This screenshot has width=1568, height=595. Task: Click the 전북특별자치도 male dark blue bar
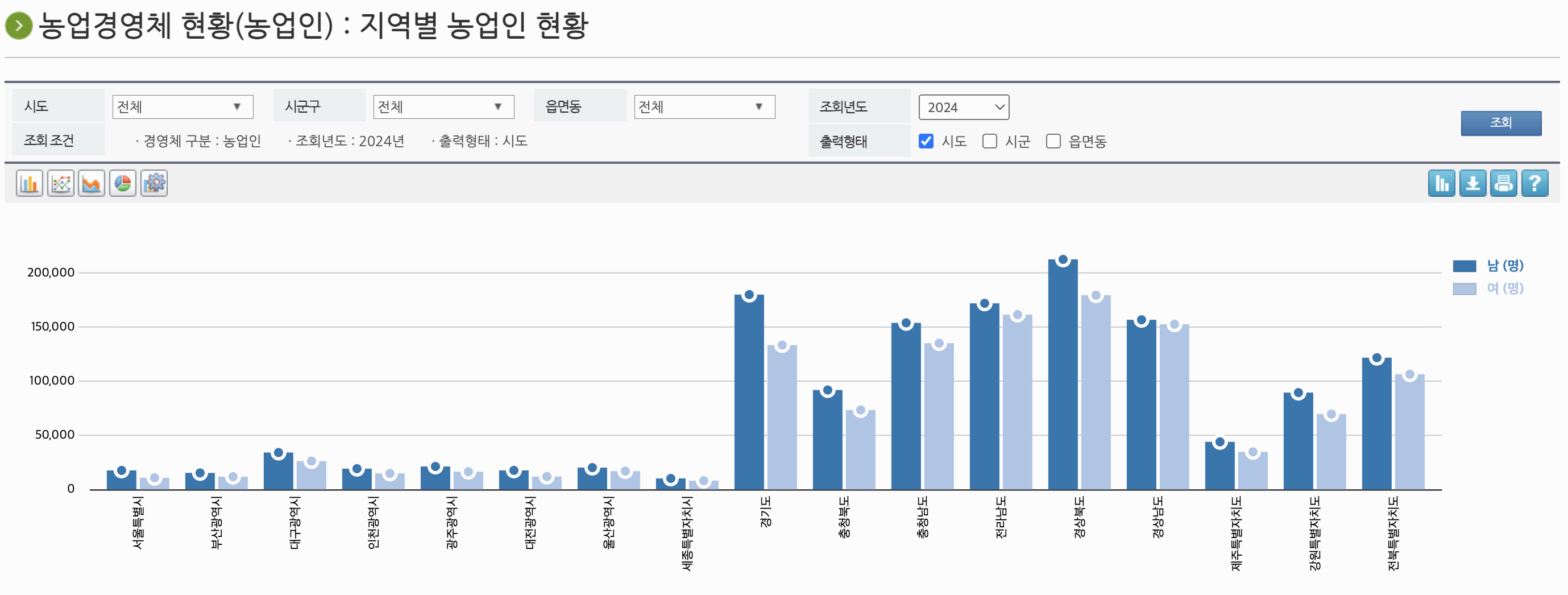(1376, 424)
